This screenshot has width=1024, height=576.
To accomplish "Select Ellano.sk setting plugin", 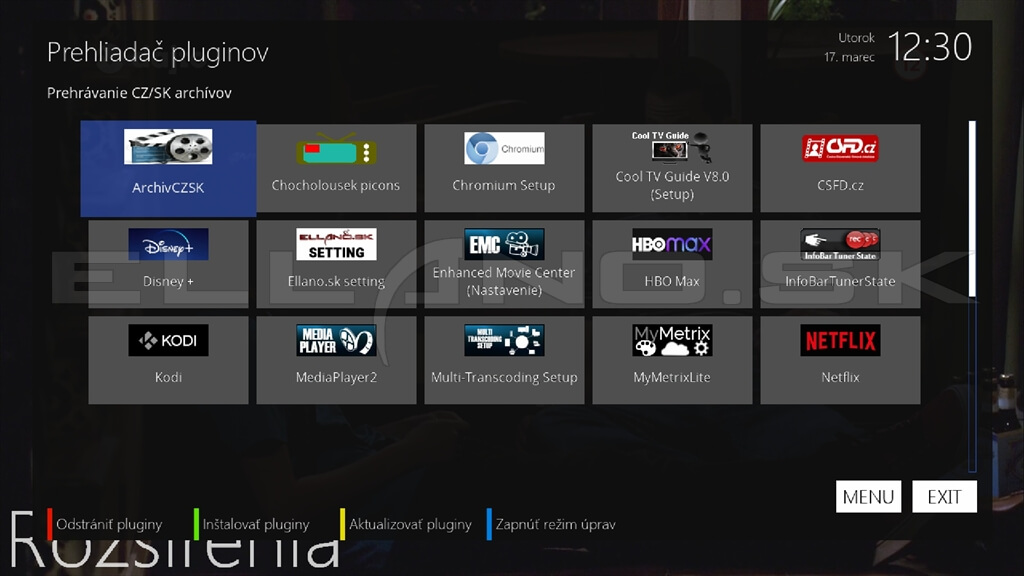I will click(x=336, y=264).
